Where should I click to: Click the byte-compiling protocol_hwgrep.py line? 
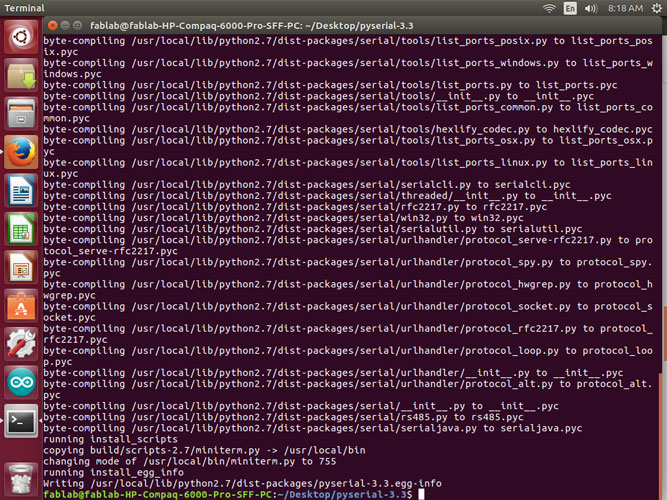(x=348, y=290)
